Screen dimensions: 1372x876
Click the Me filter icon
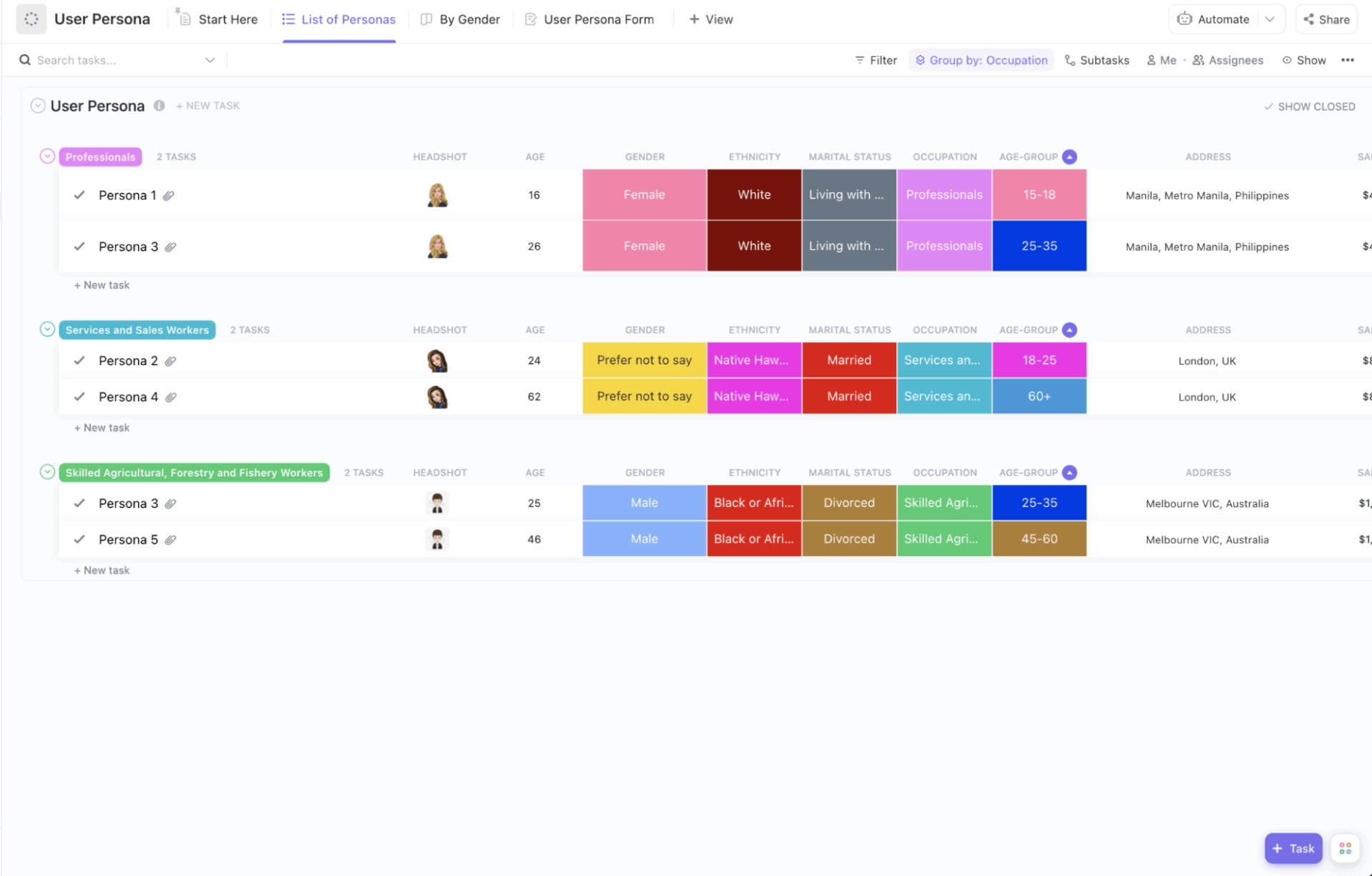(x=1150, y=60)
